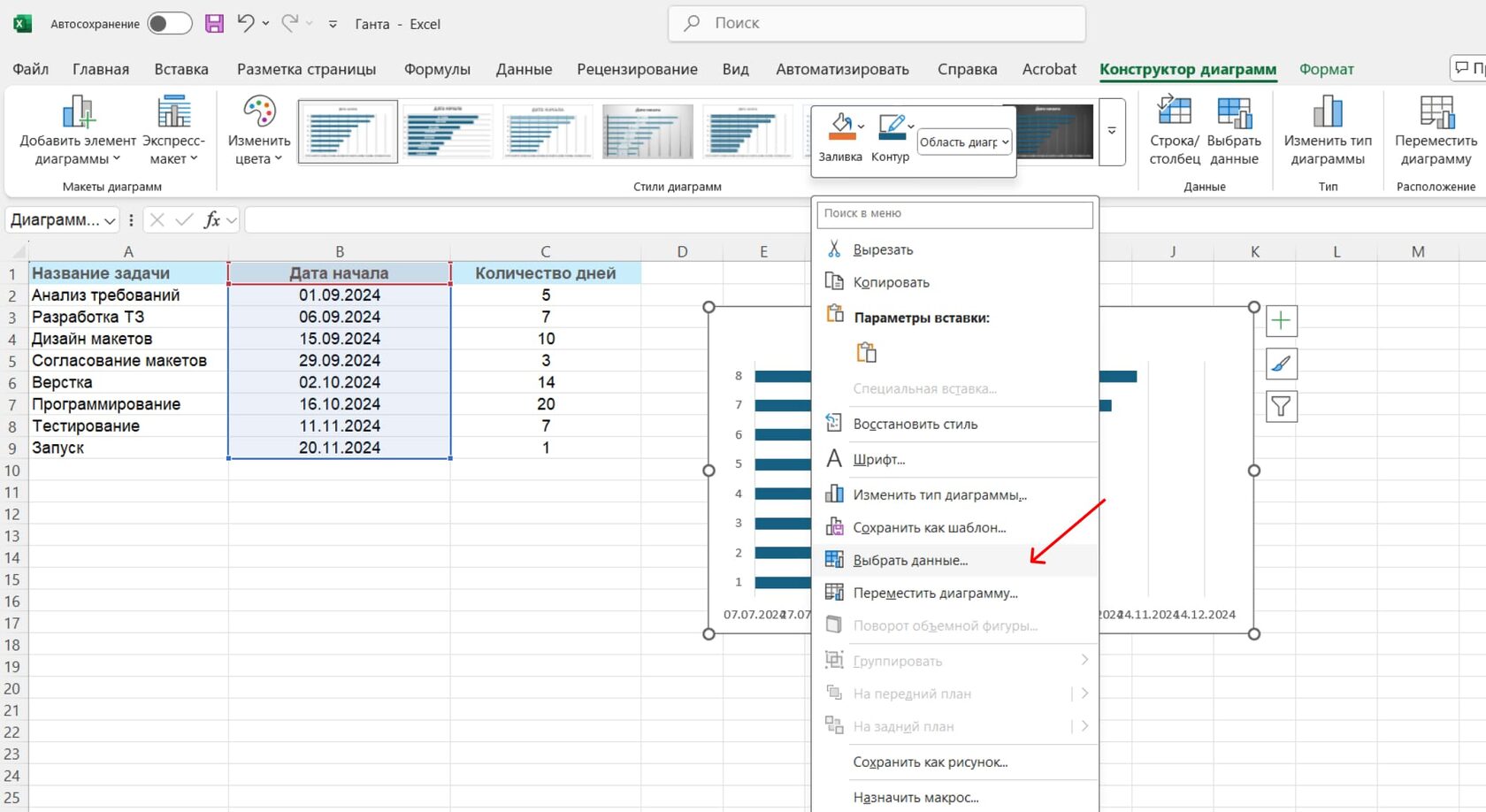
Task: Click the paste option clipboard icon
Action: [x=867, y=352]
